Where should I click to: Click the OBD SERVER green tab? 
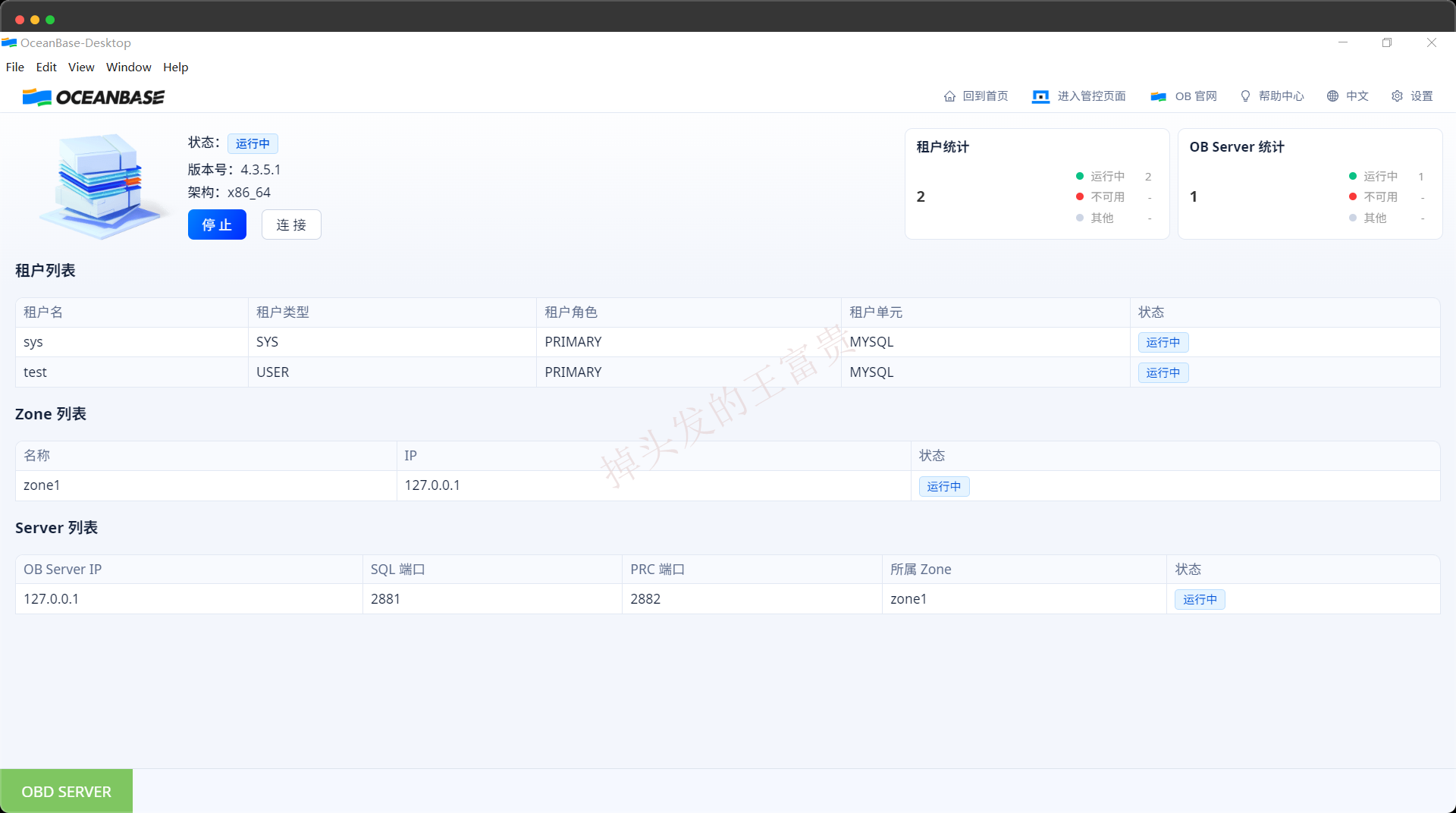point(66,791)
